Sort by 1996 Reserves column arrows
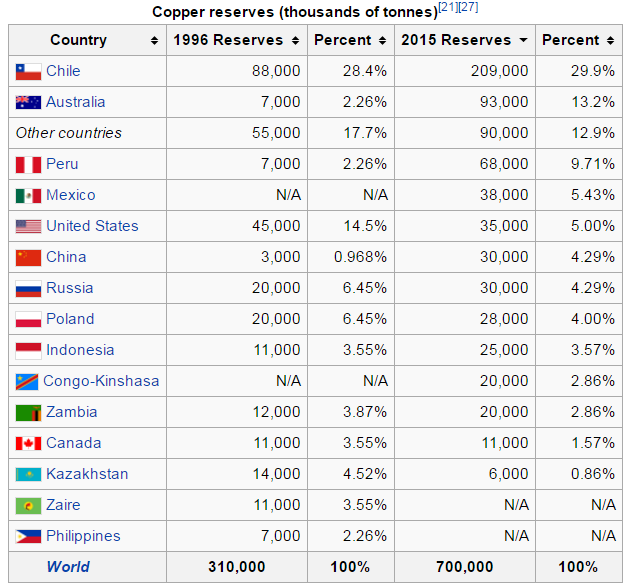The width and height of the screenshot is (623, 584). tap(295, 41)
